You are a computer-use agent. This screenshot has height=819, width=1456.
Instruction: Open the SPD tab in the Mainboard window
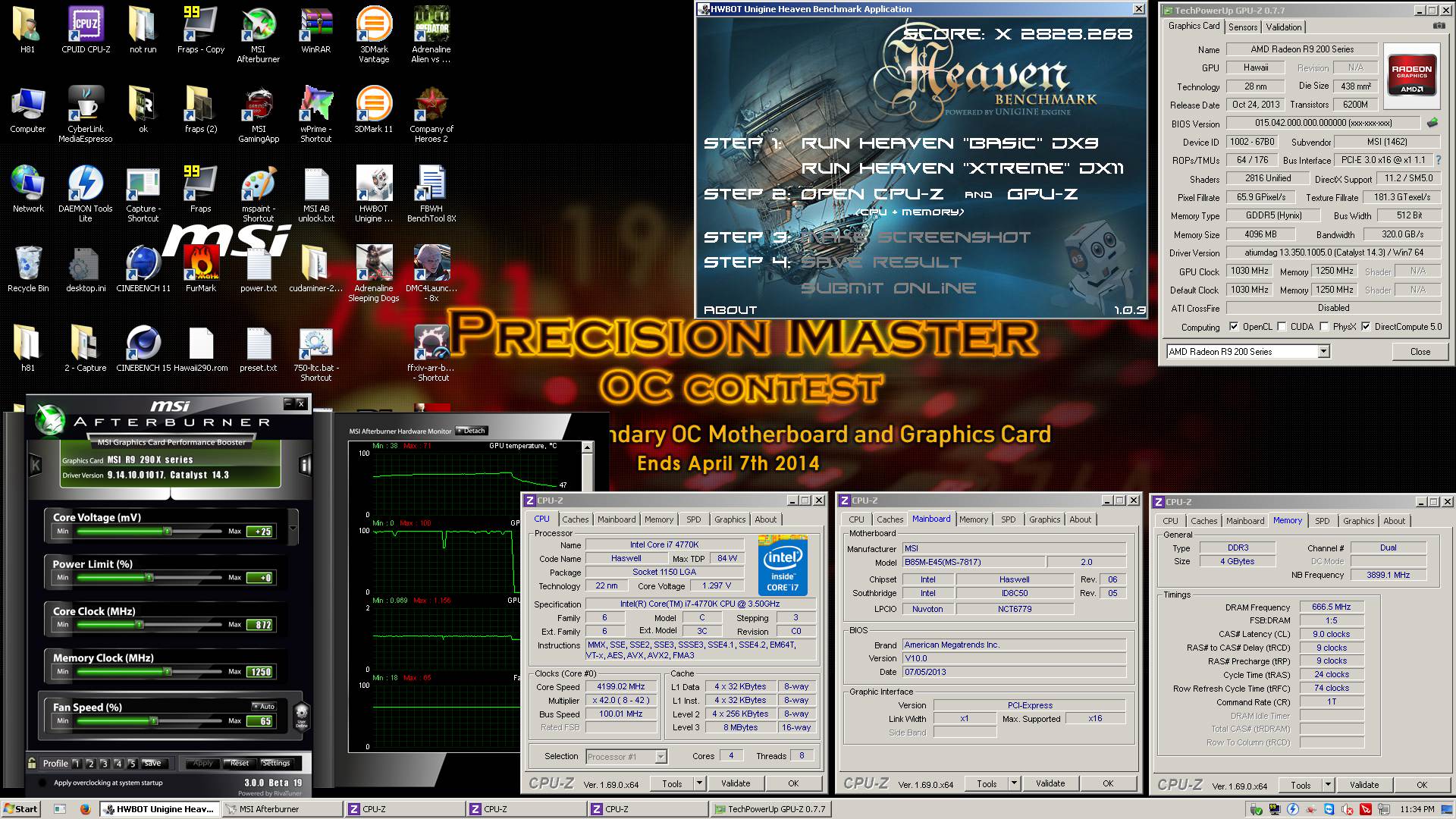tap(1008, 519)
